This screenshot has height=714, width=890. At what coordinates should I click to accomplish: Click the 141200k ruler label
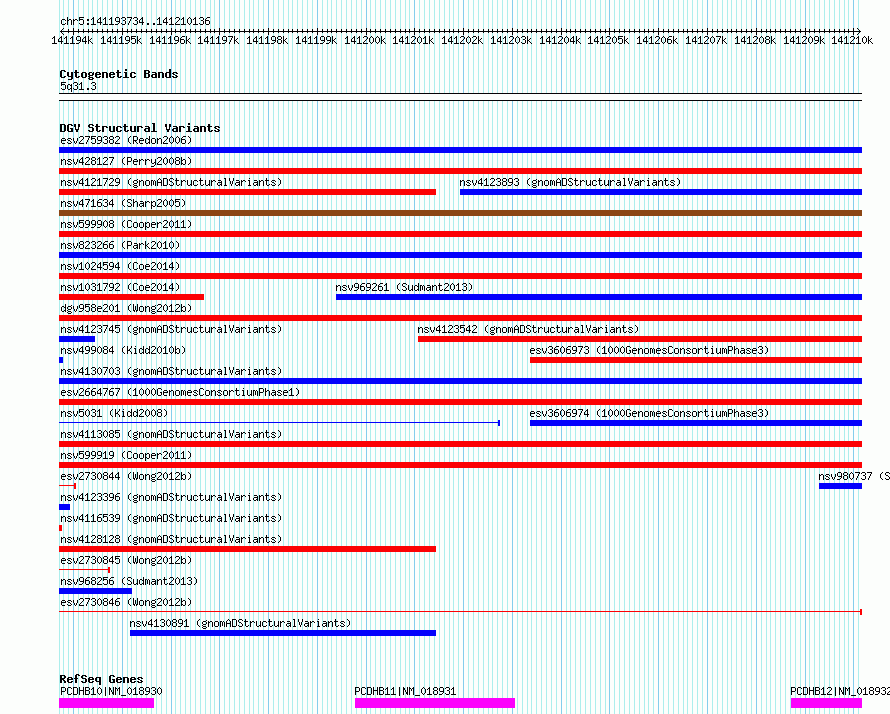coord(365,40)
